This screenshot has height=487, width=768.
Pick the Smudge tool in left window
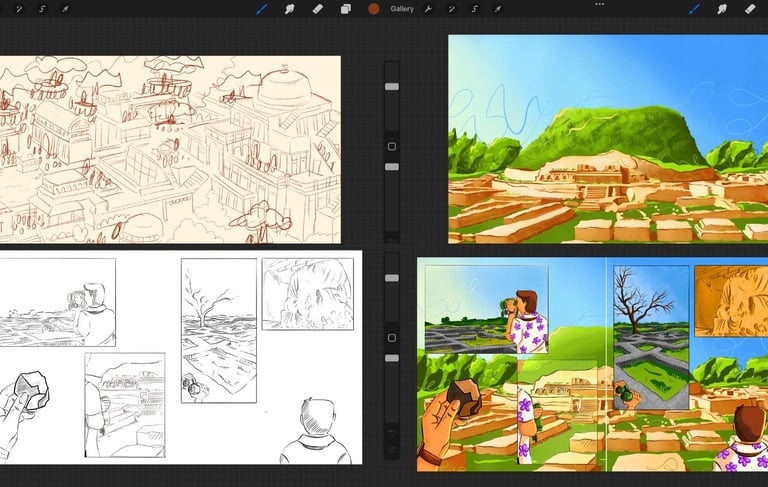coord(289,9)
